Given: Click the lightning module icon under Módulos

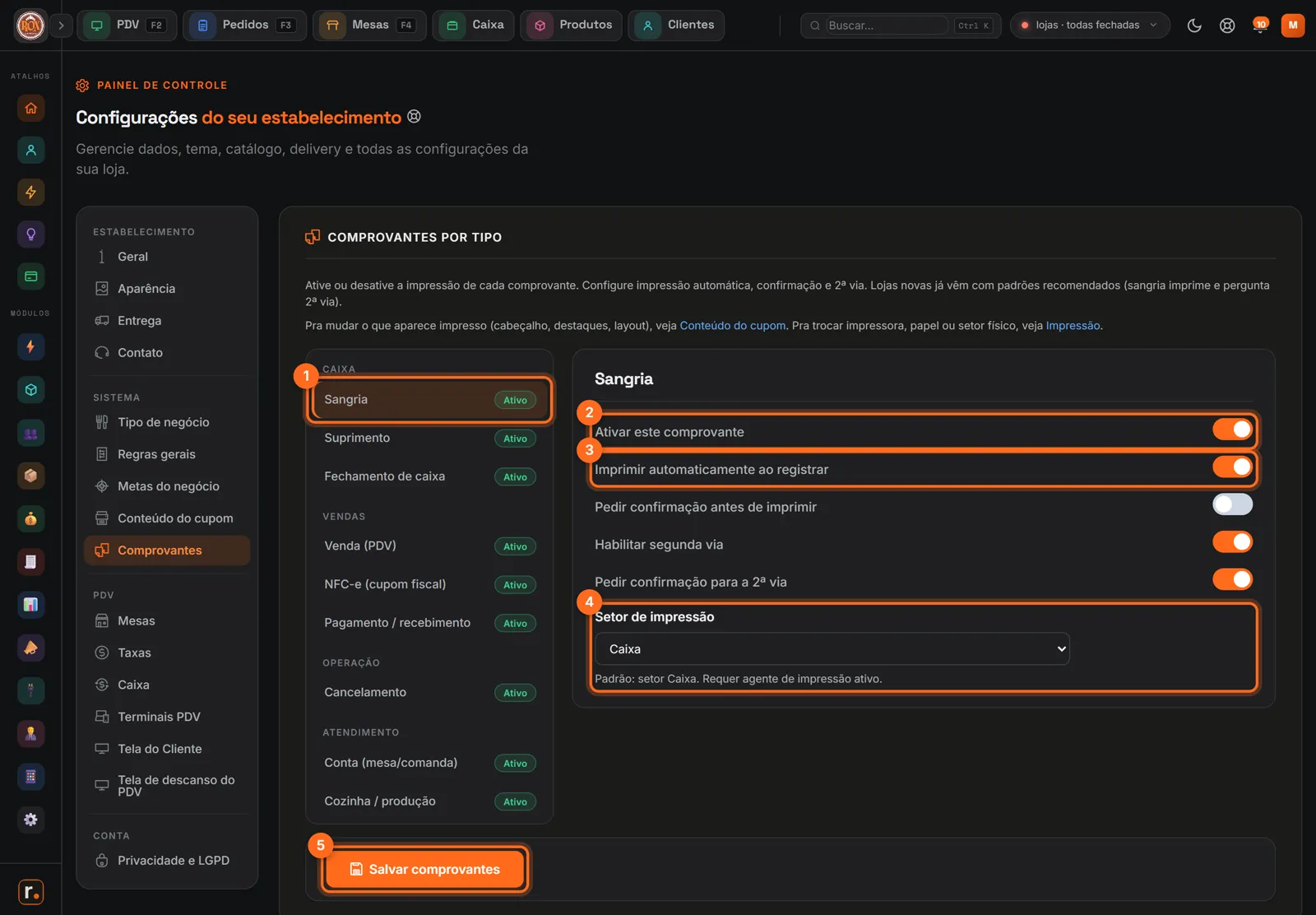Looking at the screenshot, I should (30, 346).
